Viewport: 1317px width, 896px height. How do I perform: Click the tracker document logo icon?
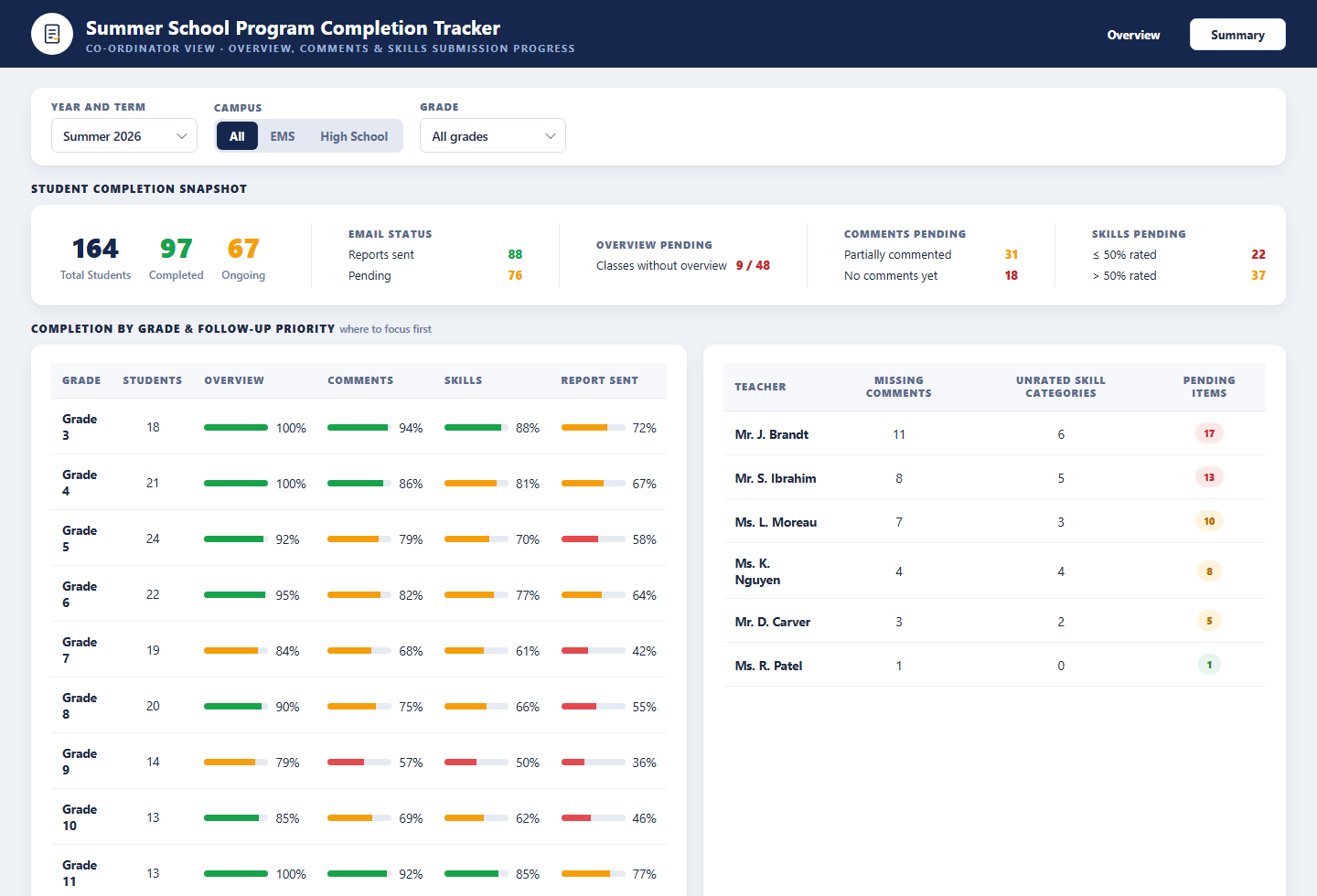[52, 34]
